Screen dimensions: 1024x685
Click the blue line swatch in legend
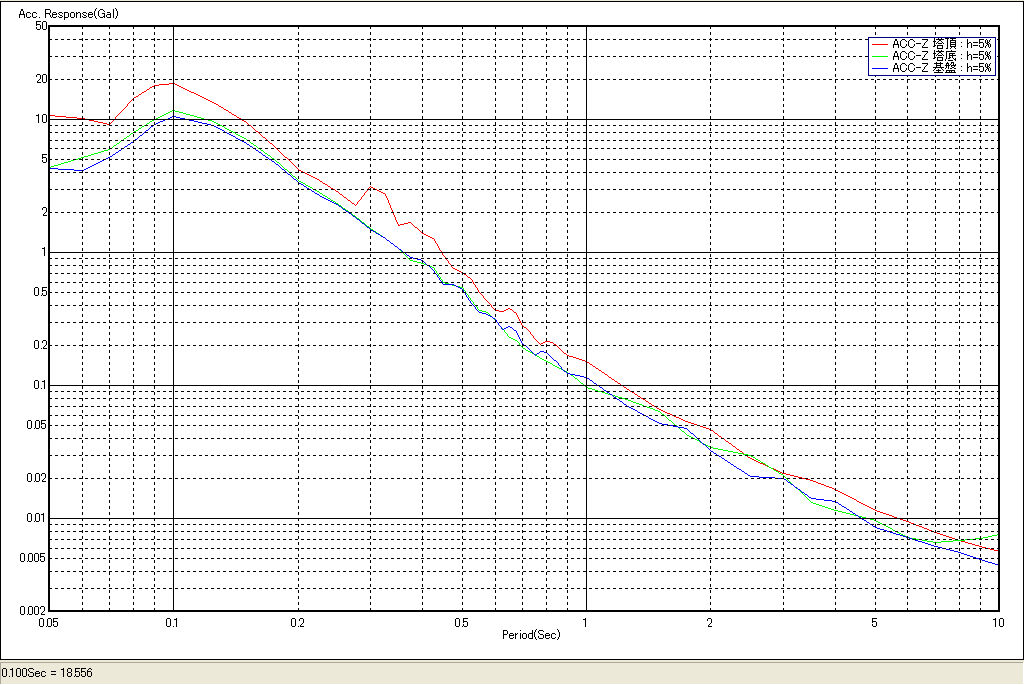pyautogui.click(x=879, y=68)
